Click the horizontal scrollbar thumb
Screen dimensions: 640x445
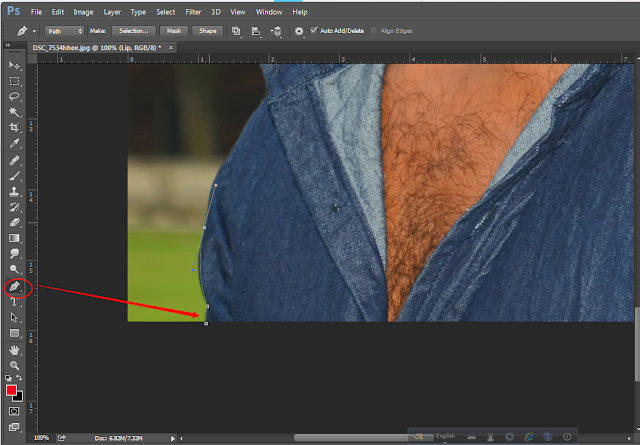363,438
